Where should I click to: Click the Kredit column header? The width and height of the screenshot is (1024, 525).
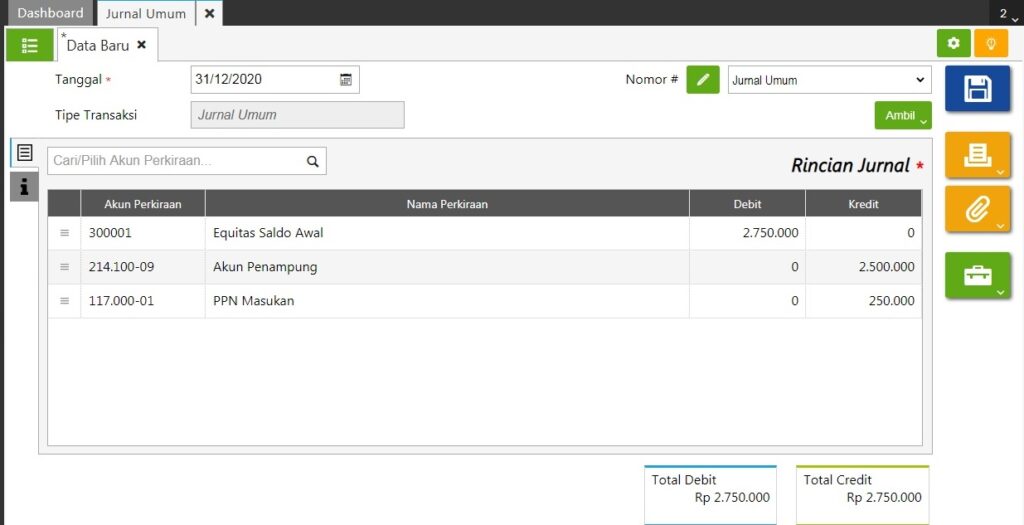(864, 204)
